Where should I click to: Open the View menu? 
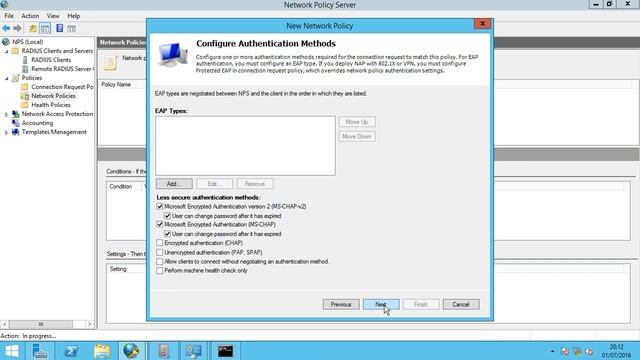coord(53,16)
